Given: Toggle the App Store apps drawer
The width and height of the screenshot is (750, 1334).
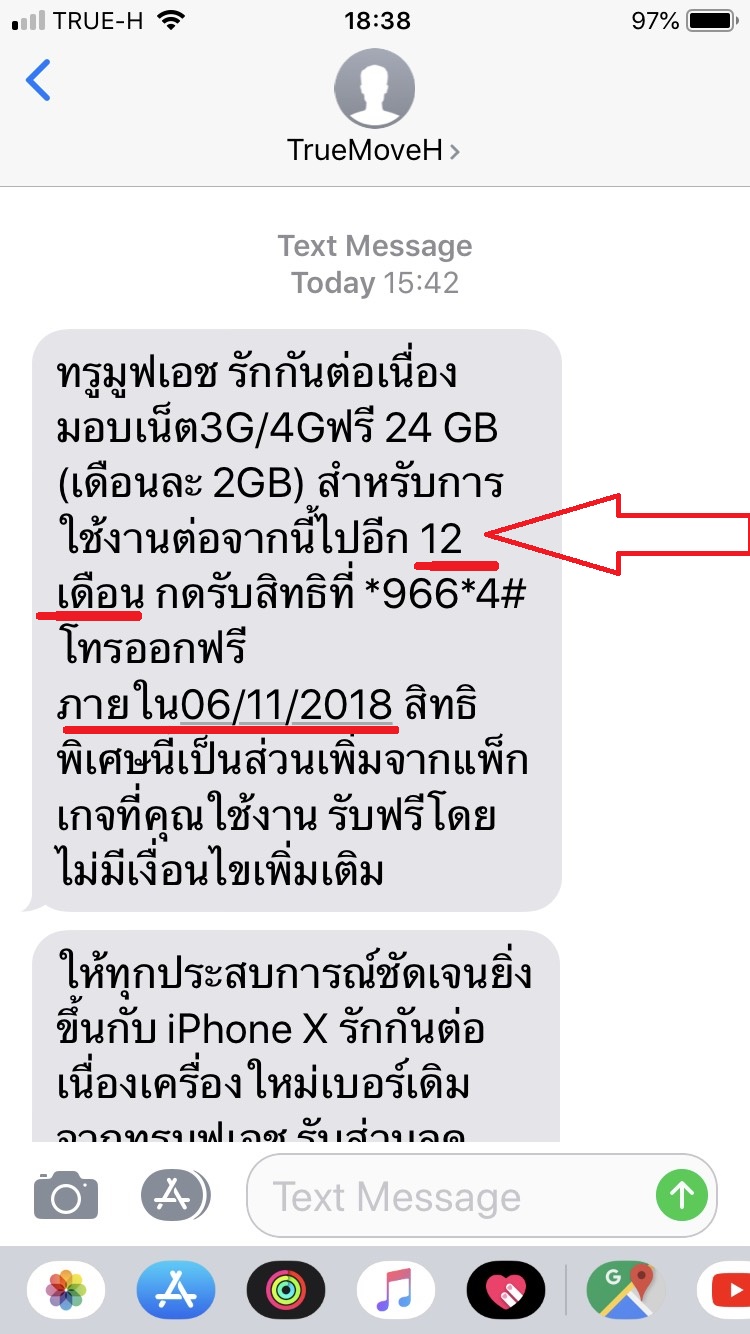Looking at the screenshot, I should pyautogui.click(x=175, y=1194).
